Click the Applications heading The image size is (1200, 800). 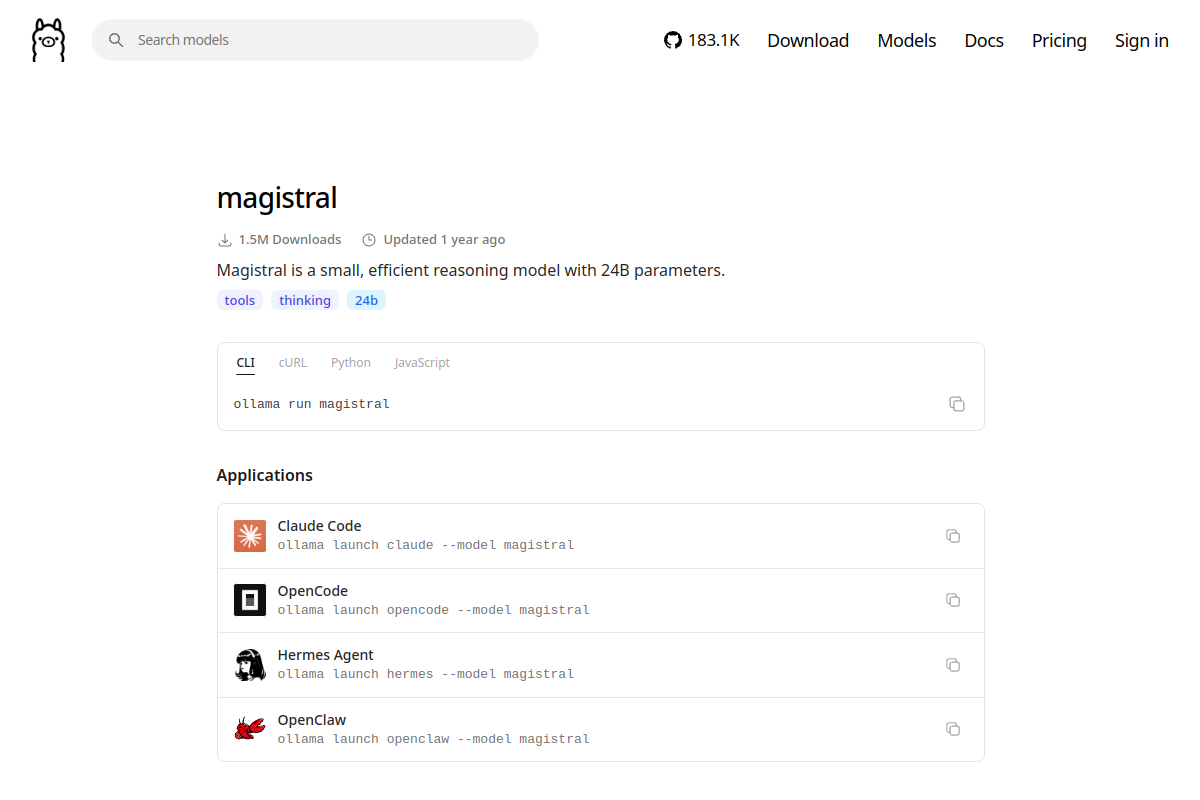265,475
